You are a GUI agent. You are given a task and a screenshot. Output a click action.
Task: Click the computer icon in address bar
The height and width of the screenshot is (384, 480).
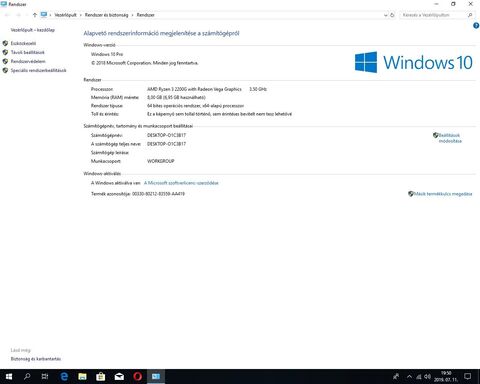(44, 15)
